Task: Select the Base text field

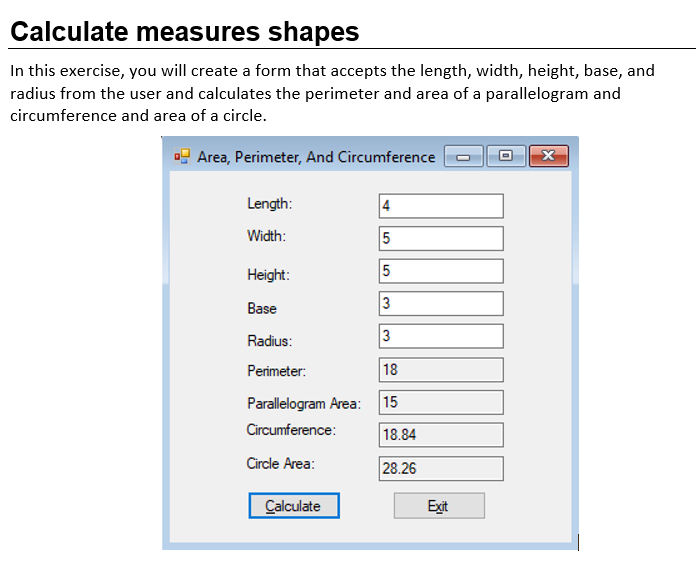Action: click(x=440, y=303)
